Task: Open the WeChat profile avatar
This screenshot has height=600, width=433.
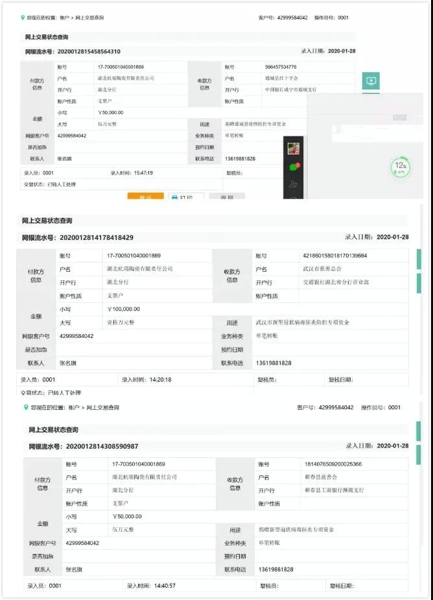Action: (293, 148)
